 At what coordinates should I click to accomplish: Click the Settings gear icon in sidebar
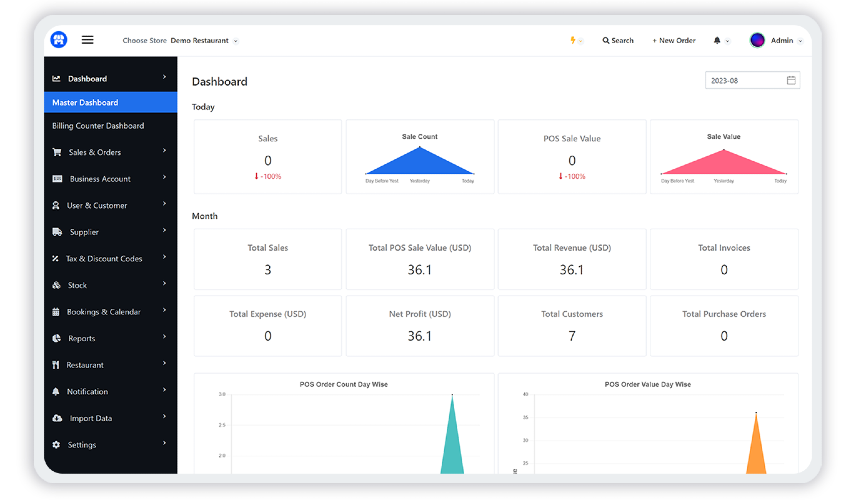point(56,445)
